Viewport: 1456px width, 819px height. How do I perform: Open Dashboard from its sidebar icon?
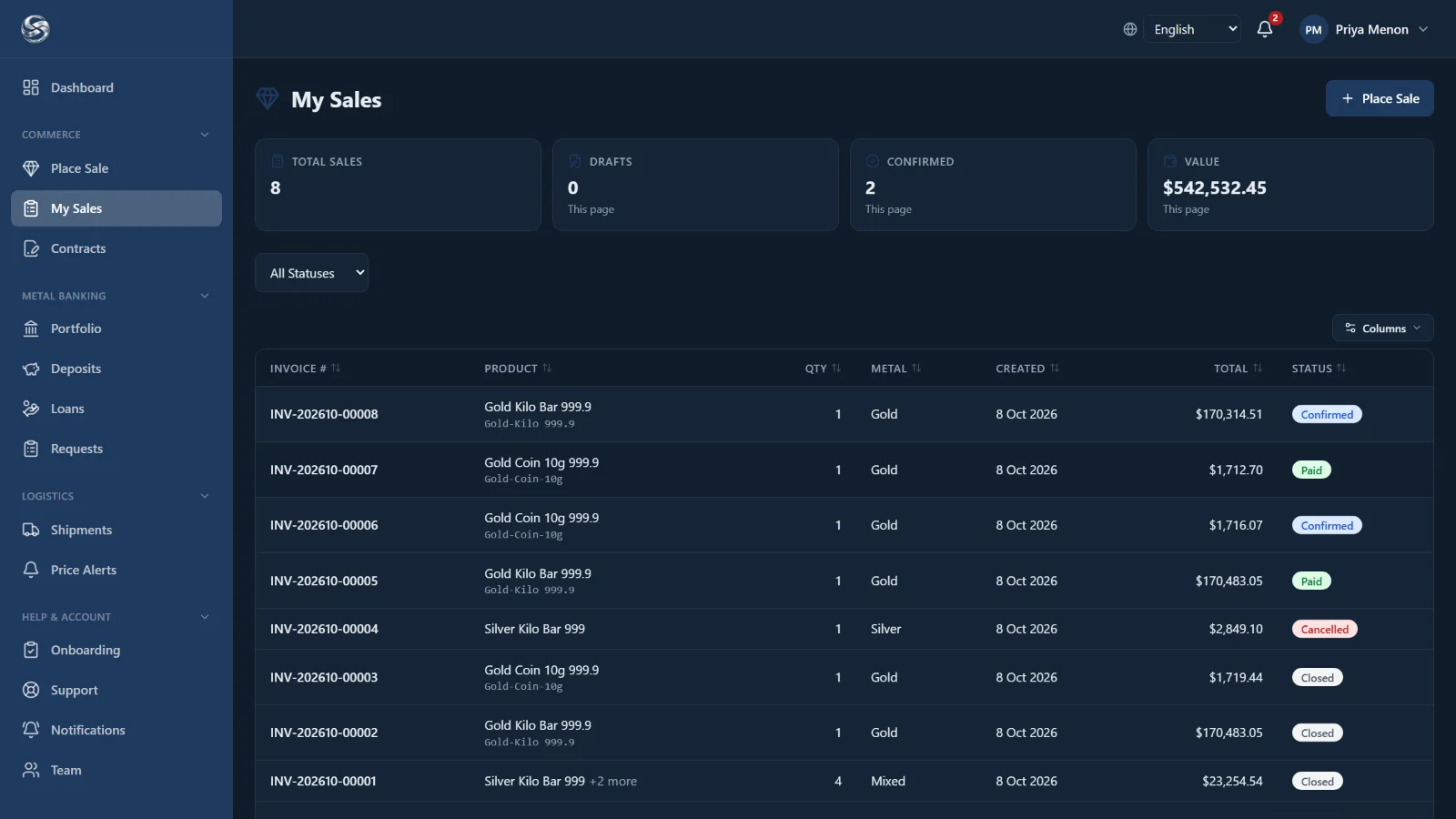point(31,87)
